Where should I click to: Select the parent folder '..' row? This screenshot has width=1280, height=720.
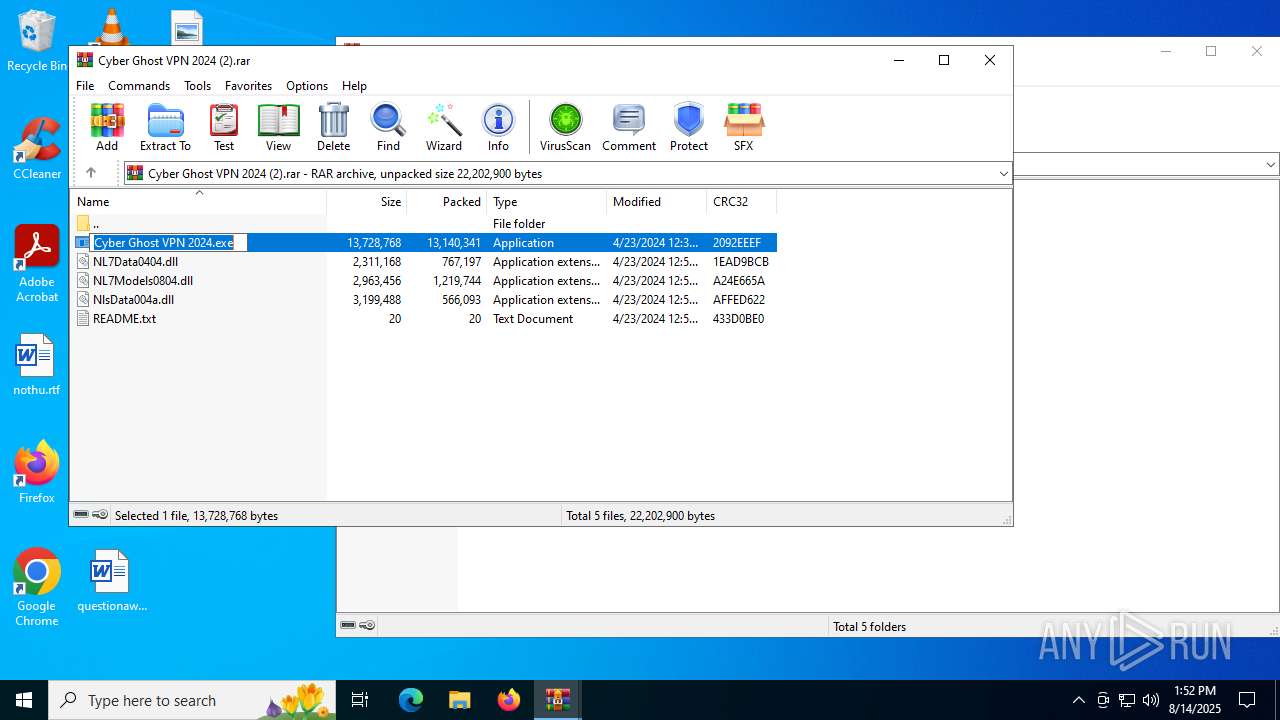[423, 224]
